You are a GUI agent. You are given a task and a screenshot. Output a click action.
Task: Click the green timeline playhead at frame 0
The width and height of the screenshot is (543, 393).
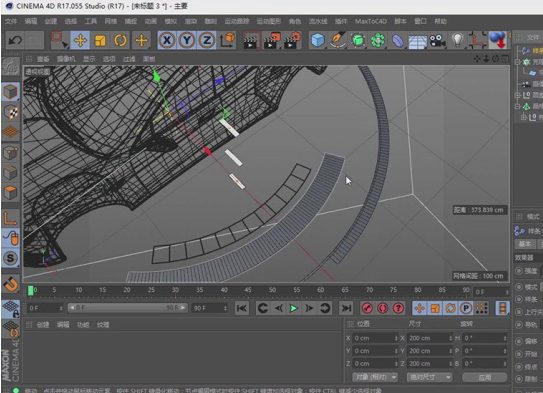[30, 291]
